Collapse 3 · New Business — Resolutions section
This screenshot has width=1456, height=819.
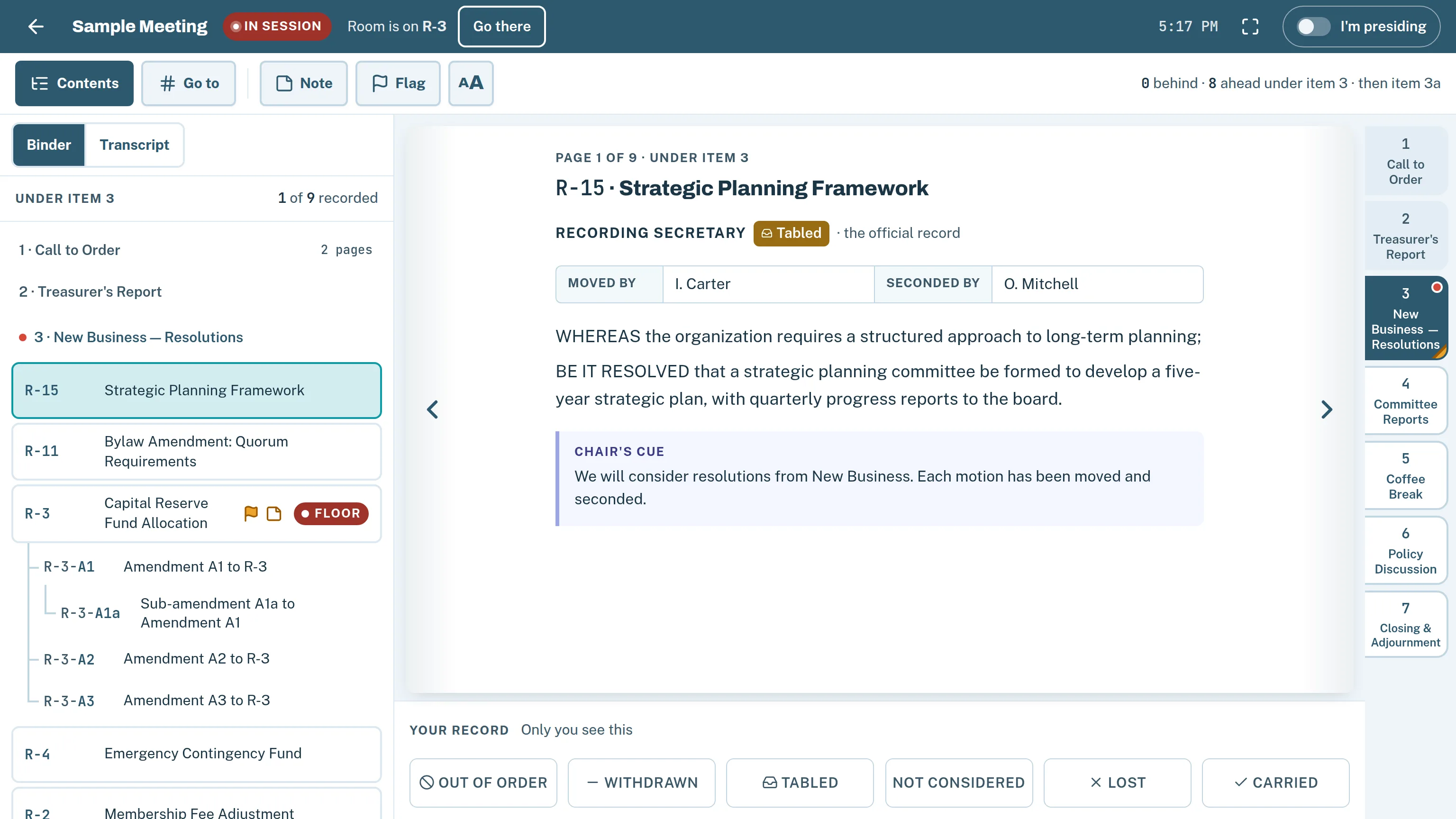coord(196,337)
